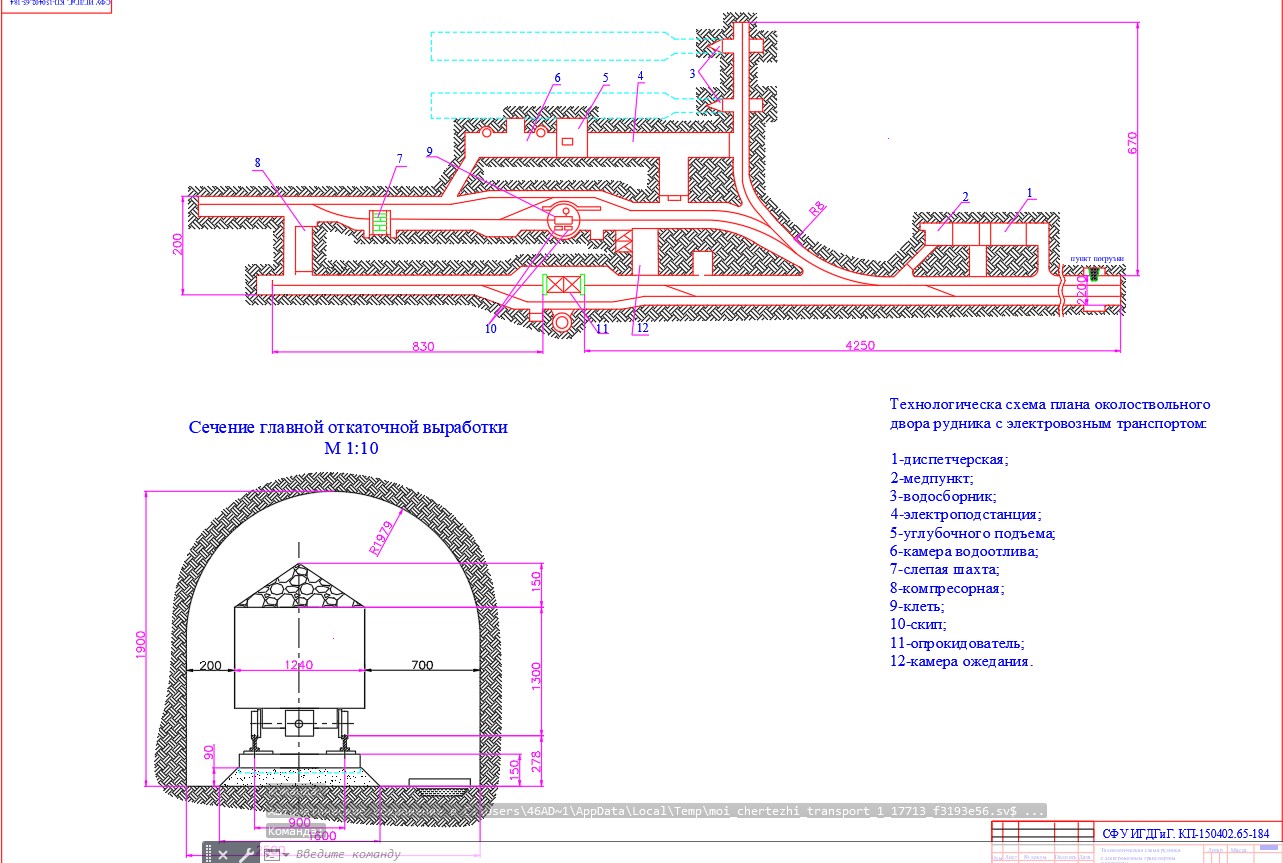
Task: Select the dimension '1600' under the section
Action: pyautogui.click(x=322, y=836)
